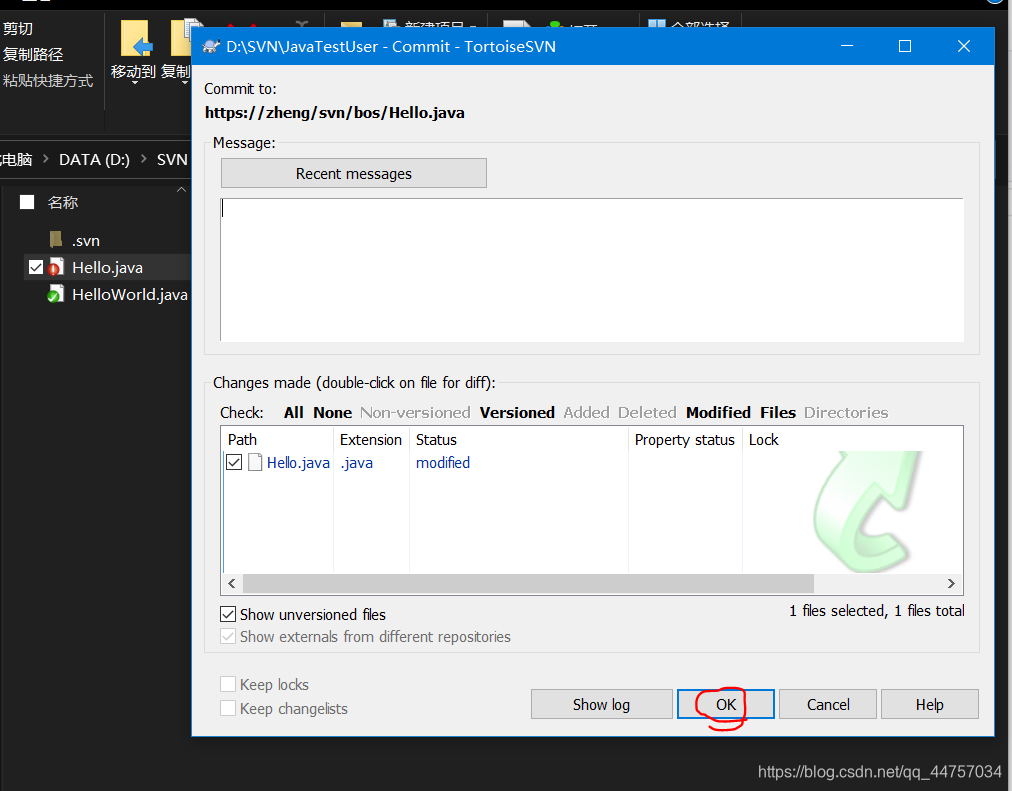The width and height of the screenshot is (1012, 791).
Task: Cancel the commit dialog
Action: [x=828, y=705]
